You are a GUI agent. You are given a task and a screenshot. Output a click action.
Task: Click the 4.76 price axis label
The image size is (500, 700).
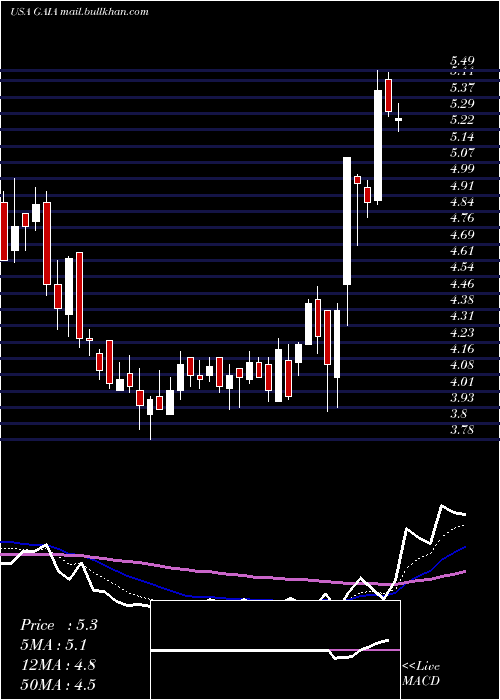(x=462, y=218)
